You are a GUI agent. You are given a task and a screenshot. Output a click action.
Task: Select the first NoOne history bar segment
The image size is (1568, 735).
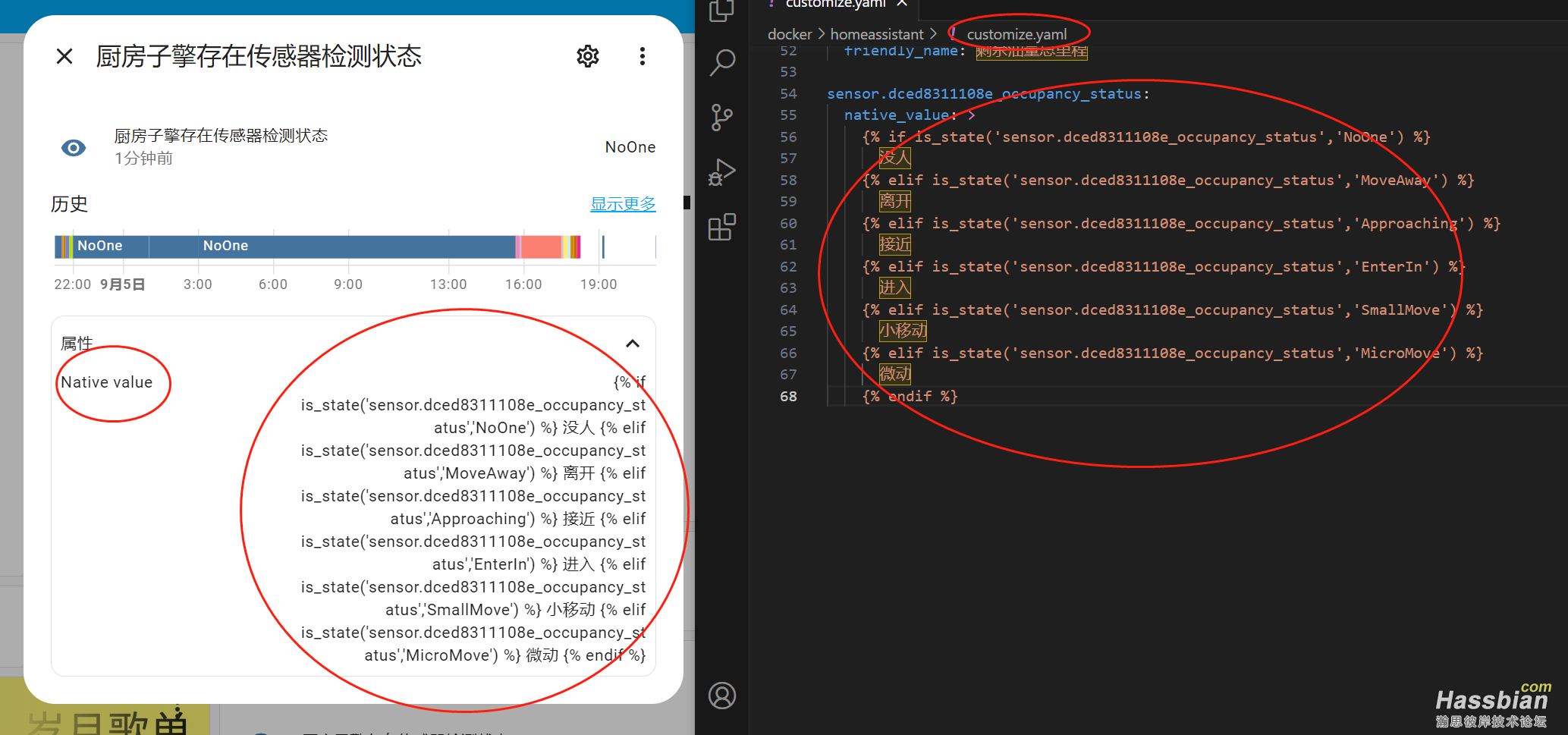coord(111,247)
